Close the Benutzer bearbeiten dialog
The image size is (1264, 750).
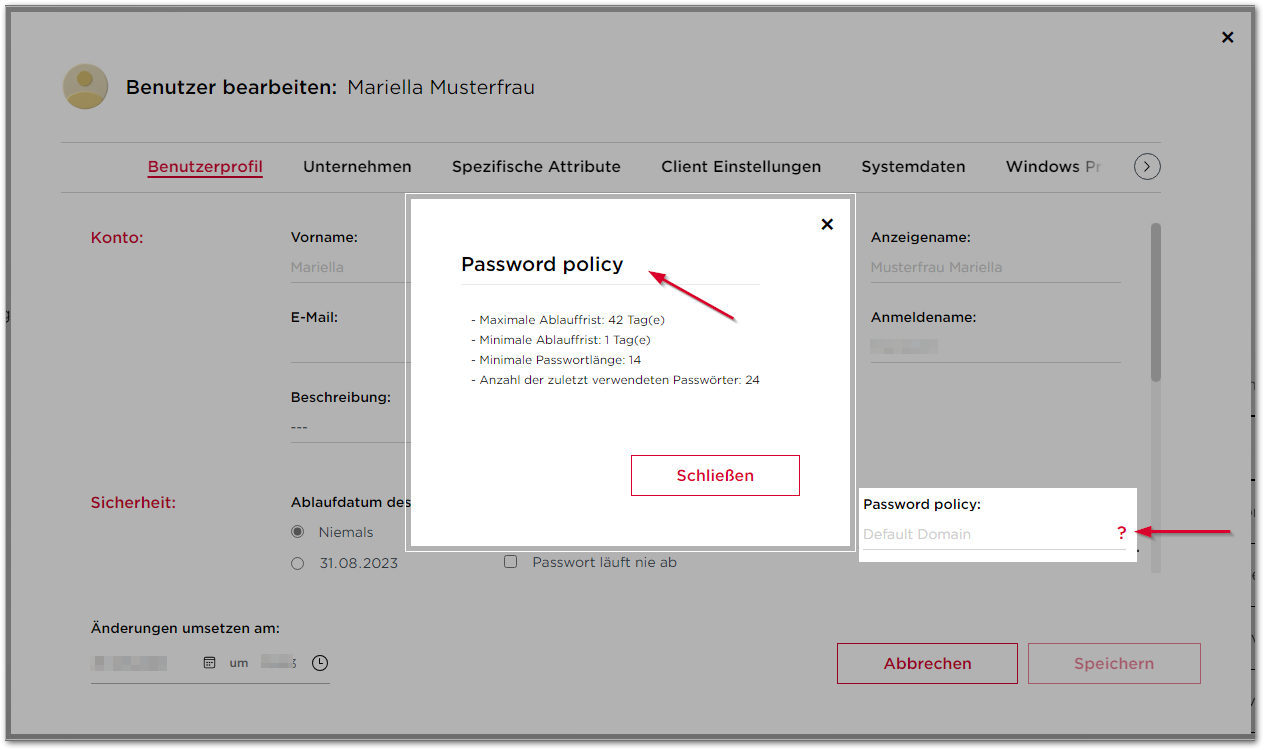(x=1228, y=38)
